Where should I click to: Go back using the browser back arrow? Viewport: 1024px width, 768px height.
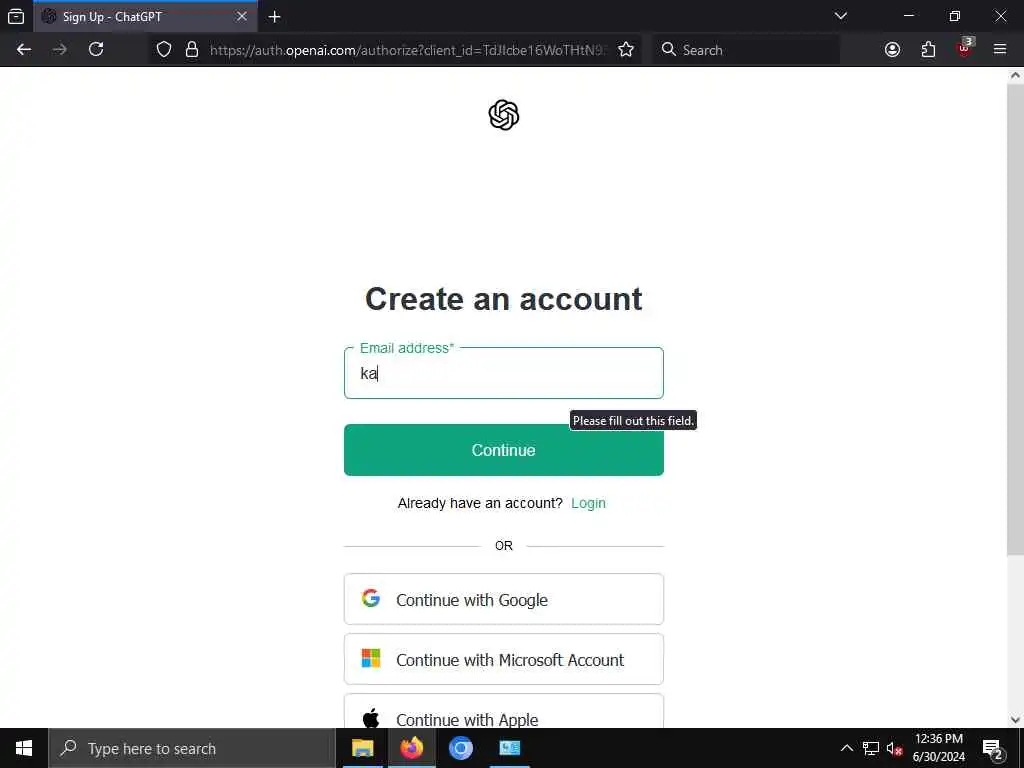point(24,50)
